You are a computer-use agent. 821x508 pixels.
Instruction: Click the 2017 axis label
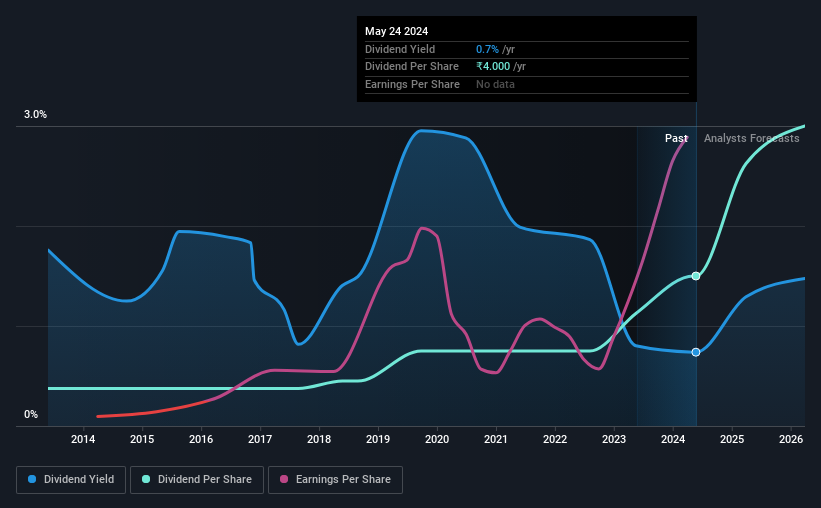click(260, 439)
